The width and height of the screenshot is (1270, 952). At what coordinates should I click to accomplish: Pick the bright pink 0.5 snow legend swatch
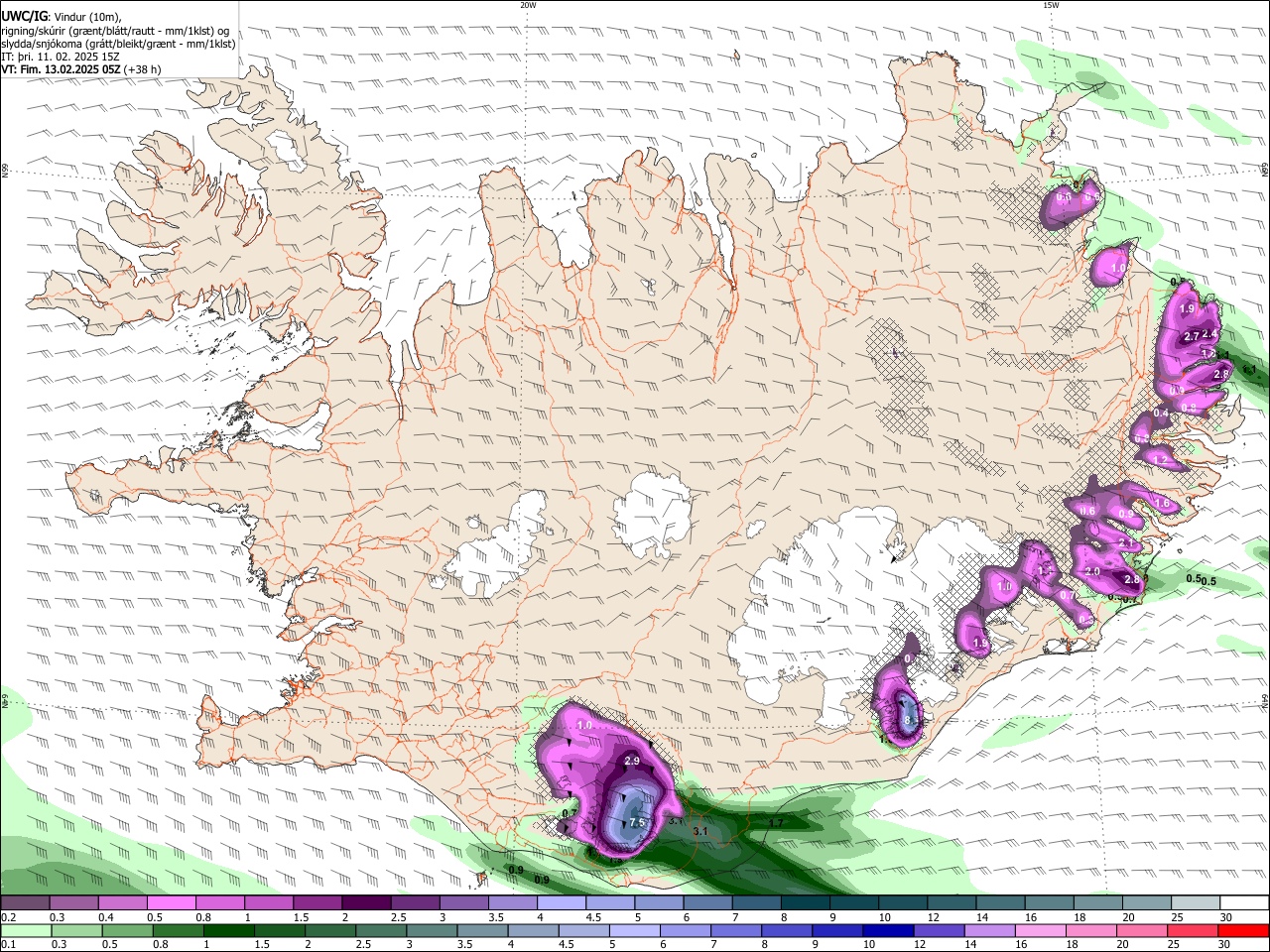click(x=171, y=903)
